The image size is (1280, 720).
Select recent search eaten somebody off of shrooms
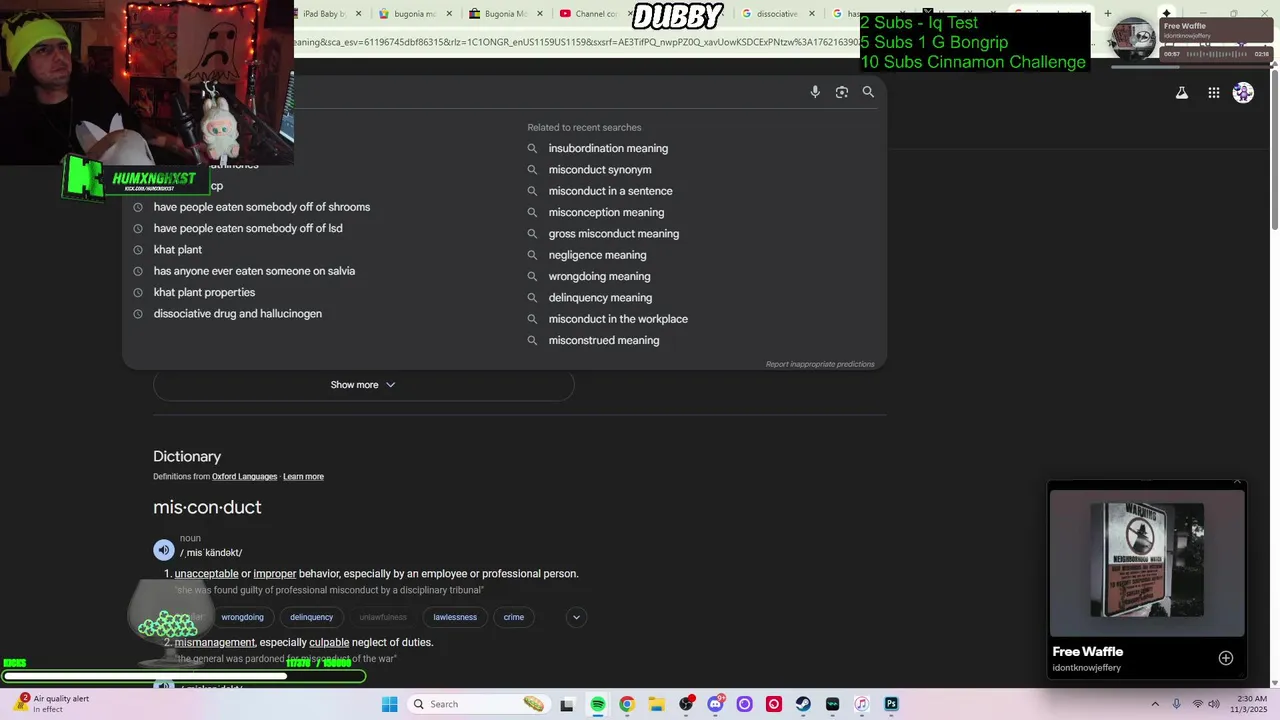[262, 207]
